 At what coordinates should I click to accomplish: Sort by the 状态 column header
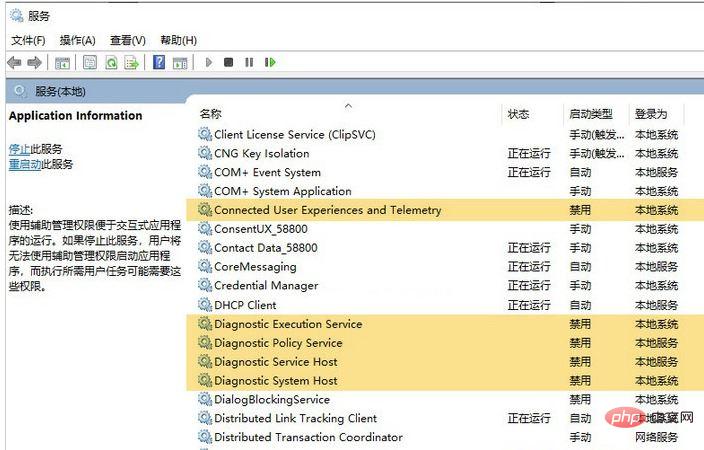pos(518,114)
